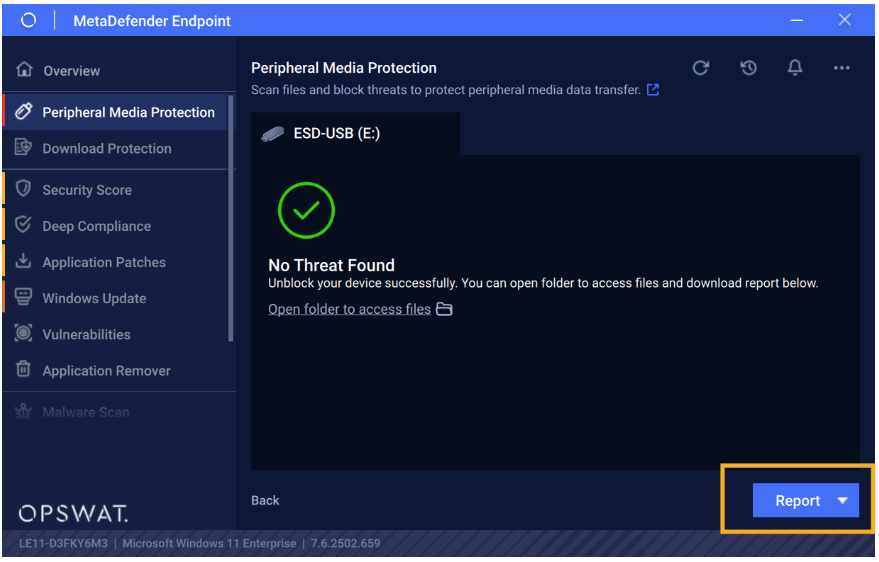This screenshot has width=879, height=562.
Task: Open Security Score page
Action: (x=115, y=190)
